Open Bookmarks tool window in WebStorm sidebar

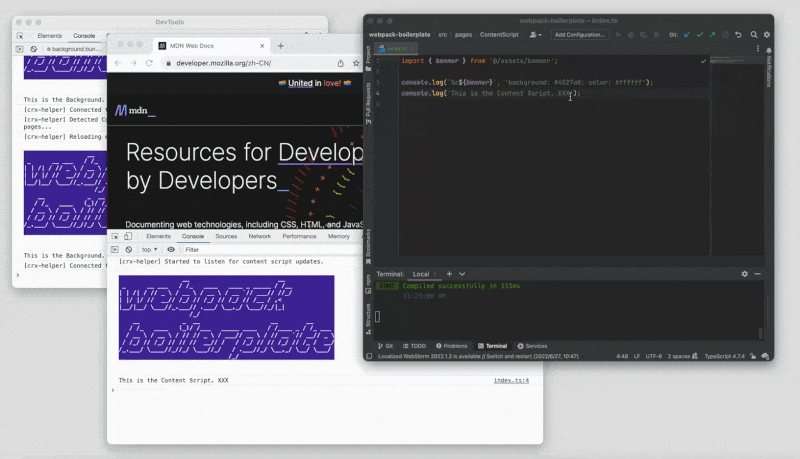point(368,246)
